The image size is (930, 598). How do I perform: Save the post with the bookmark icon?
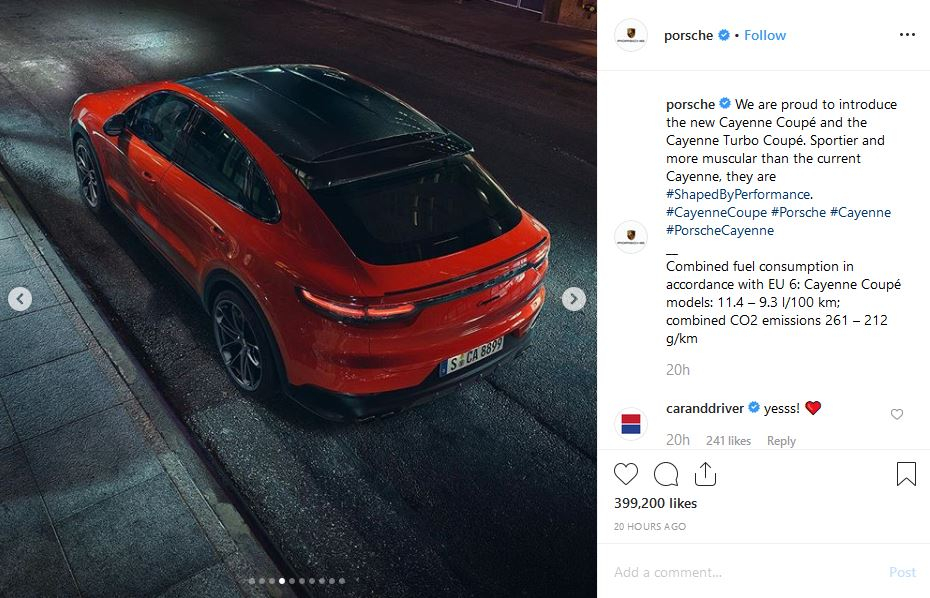(906, 474)
